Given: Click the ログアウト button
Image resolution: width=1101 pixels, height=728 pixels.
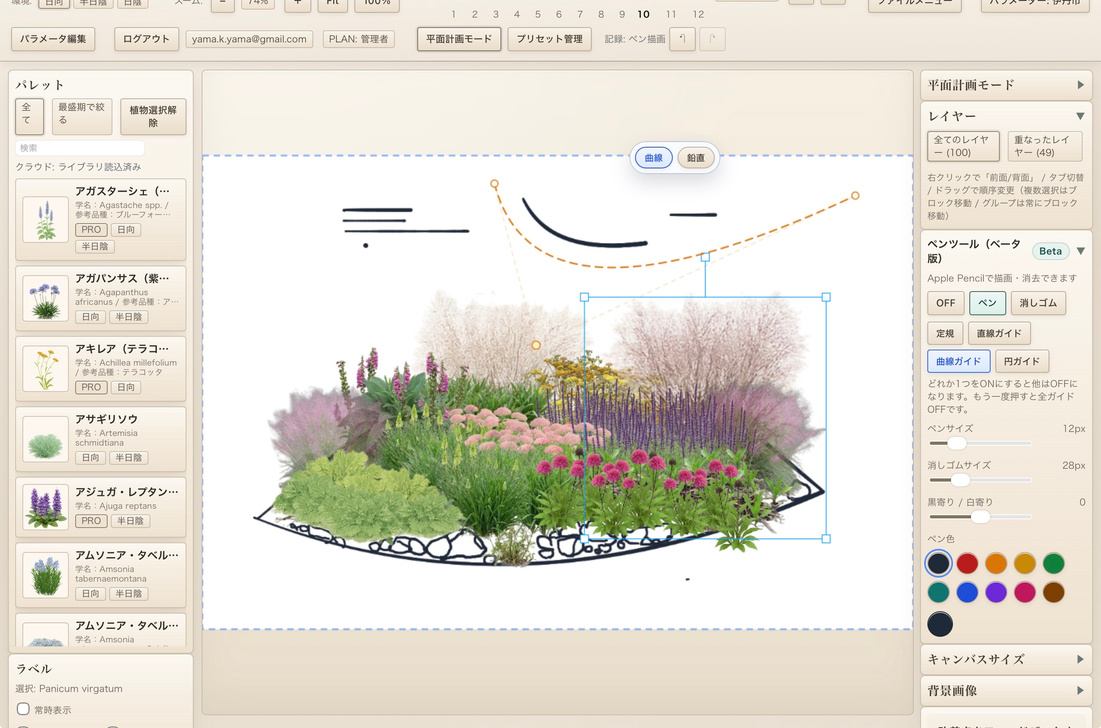Looking at the screenshot, I should coord(146,39).
